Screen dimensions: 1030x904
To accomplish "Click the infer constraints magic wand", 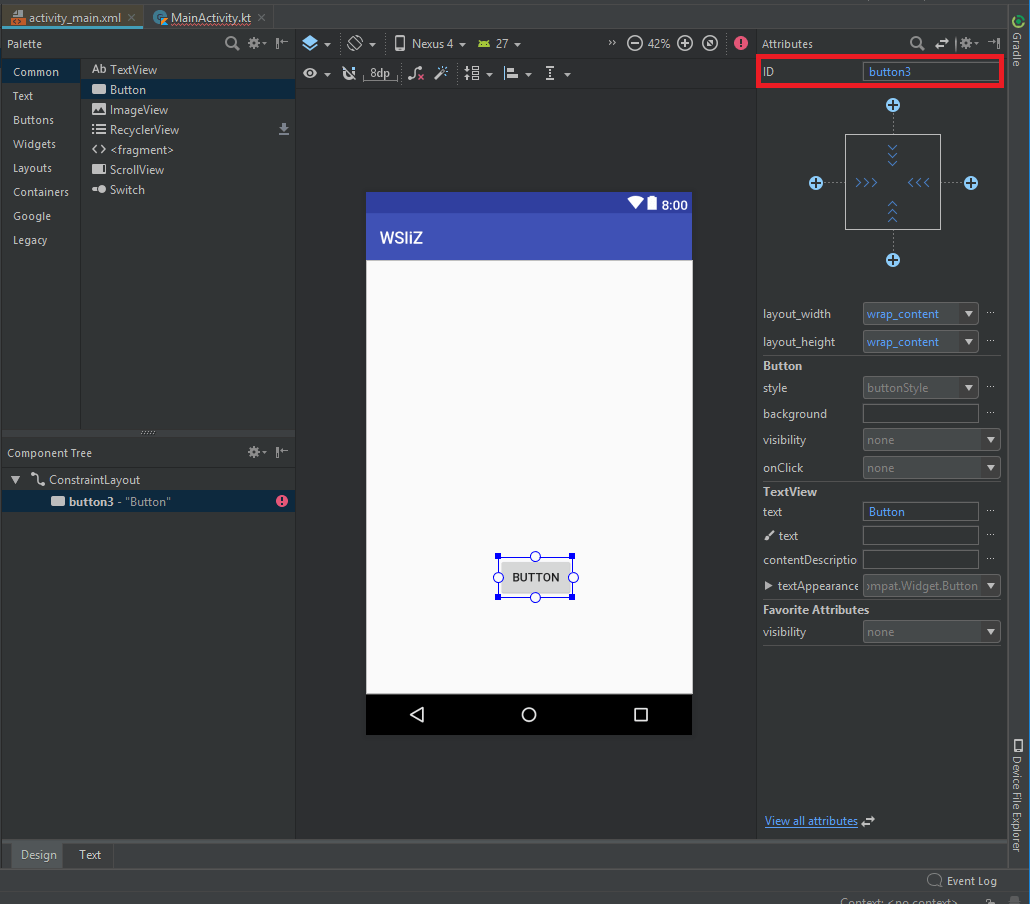I will pyautogui.click(x=442, y=73).
